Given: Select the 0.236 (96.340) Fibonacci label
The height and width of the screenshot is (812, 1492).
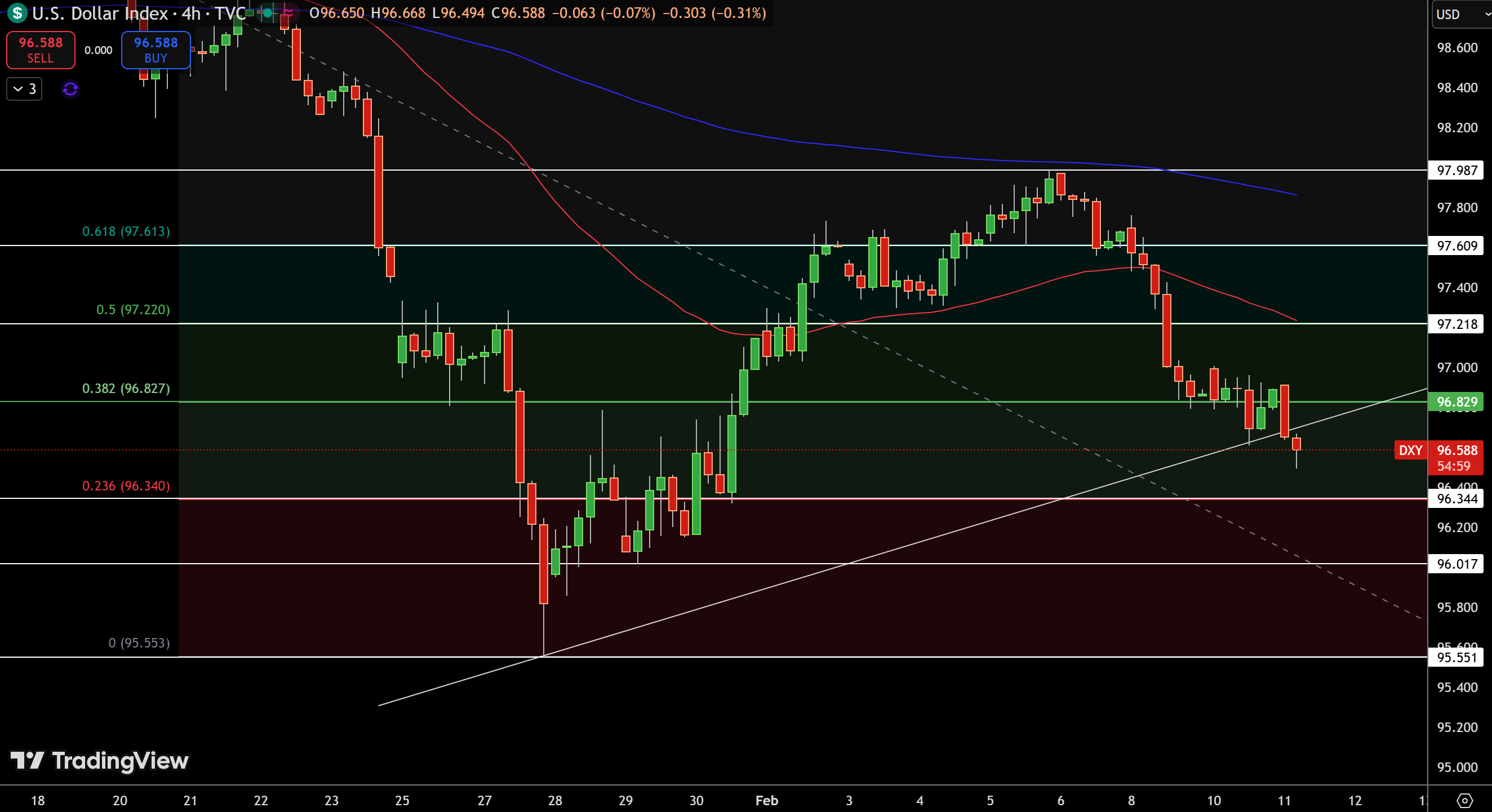Looking at the screenshot, I should click(x=126, y=485).
